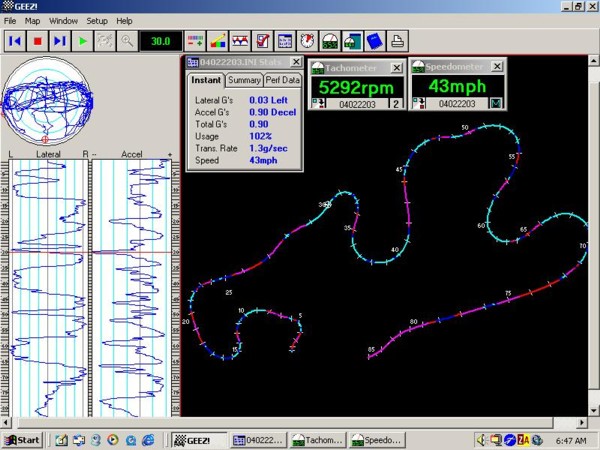Skip to end of recorded run
This screenshot has width=600, height=450.
(60, 41)
